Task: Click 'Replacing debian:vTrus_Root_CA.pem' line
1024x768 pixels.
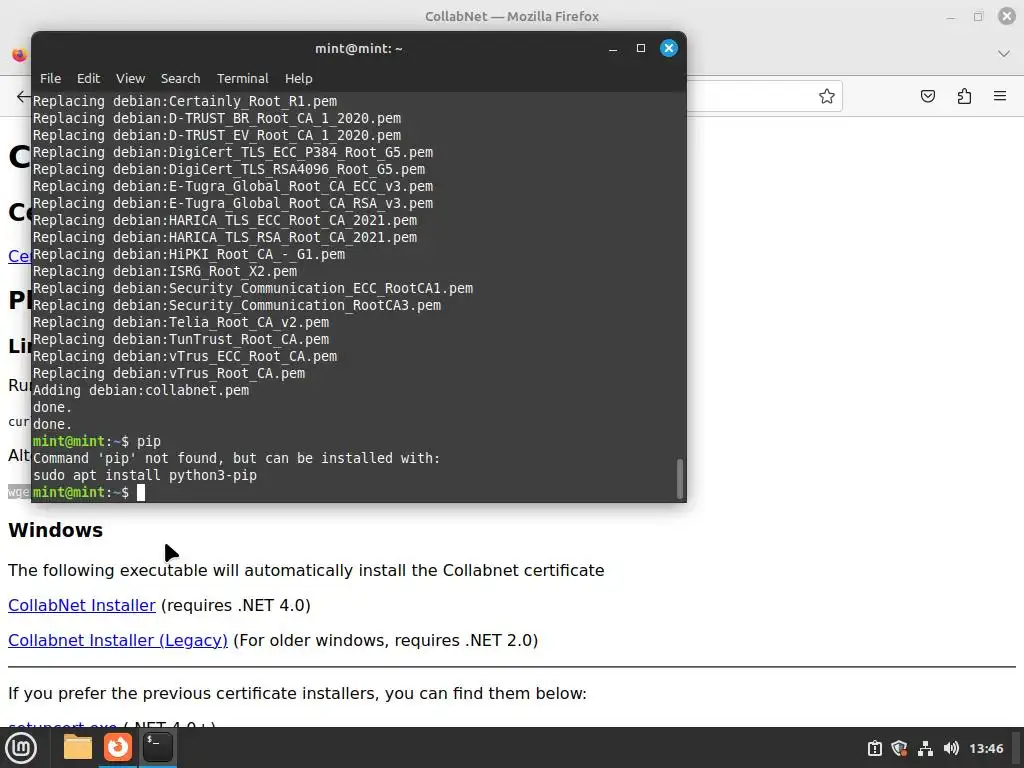Action: point(169,374)
